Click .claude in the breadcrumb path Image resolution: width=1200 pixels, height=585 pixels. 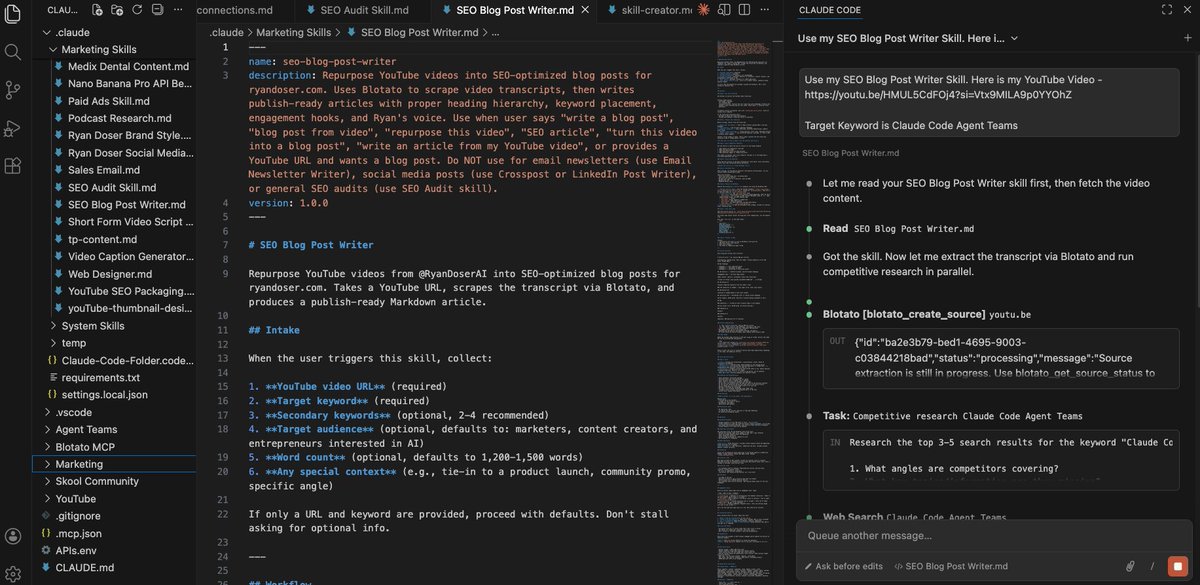[x=225, y=32]
